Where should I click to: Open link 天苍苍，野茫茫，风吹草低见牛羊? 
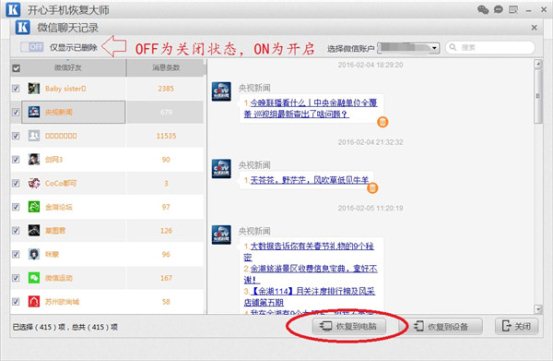coord(309,180)
